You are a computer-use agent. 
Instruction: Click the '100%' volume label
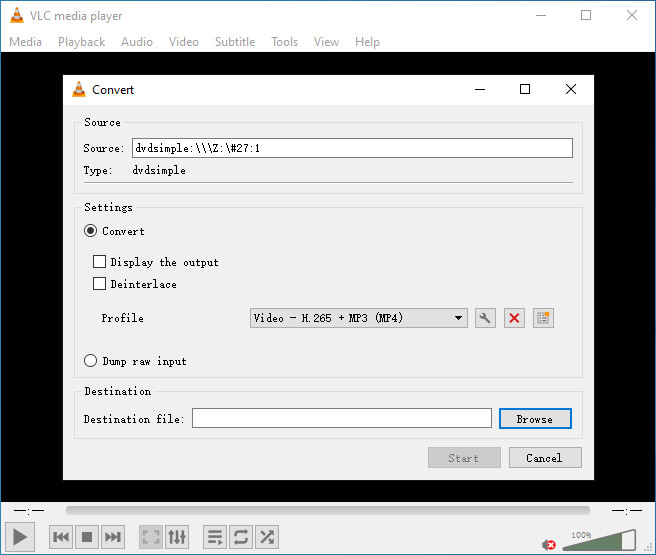pos(581,535)
